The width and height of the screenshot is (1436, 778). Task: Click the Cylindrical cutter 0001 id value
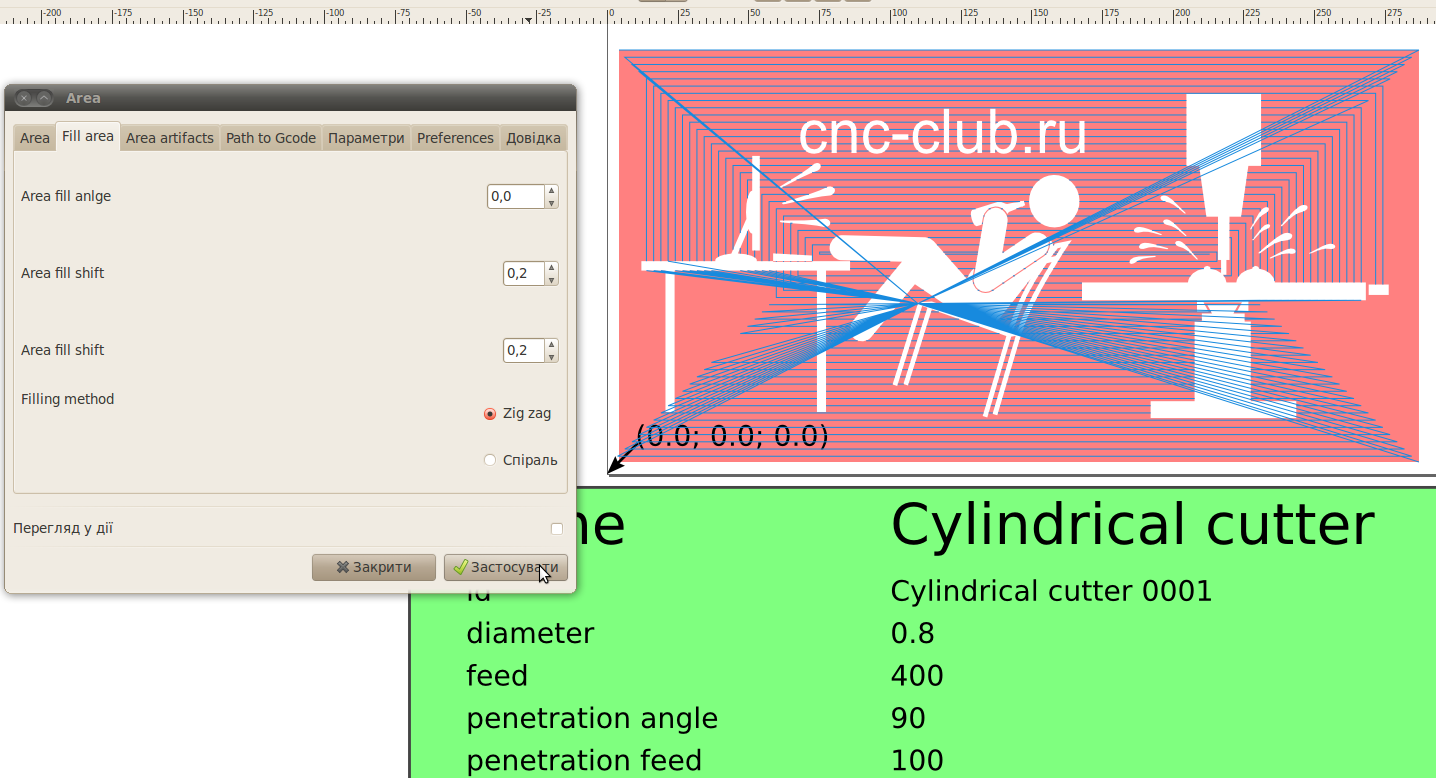click(1051, 591)
